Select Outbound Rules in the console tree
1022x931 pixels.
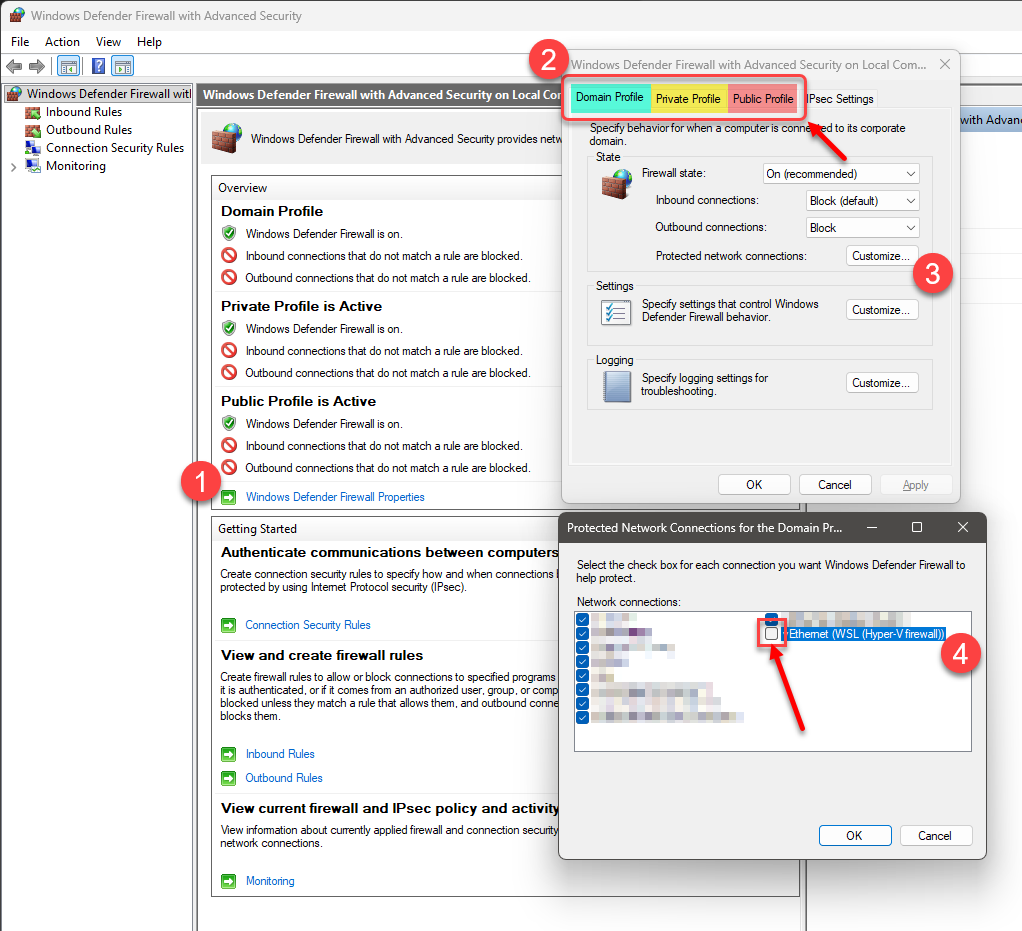coord(88,130)
